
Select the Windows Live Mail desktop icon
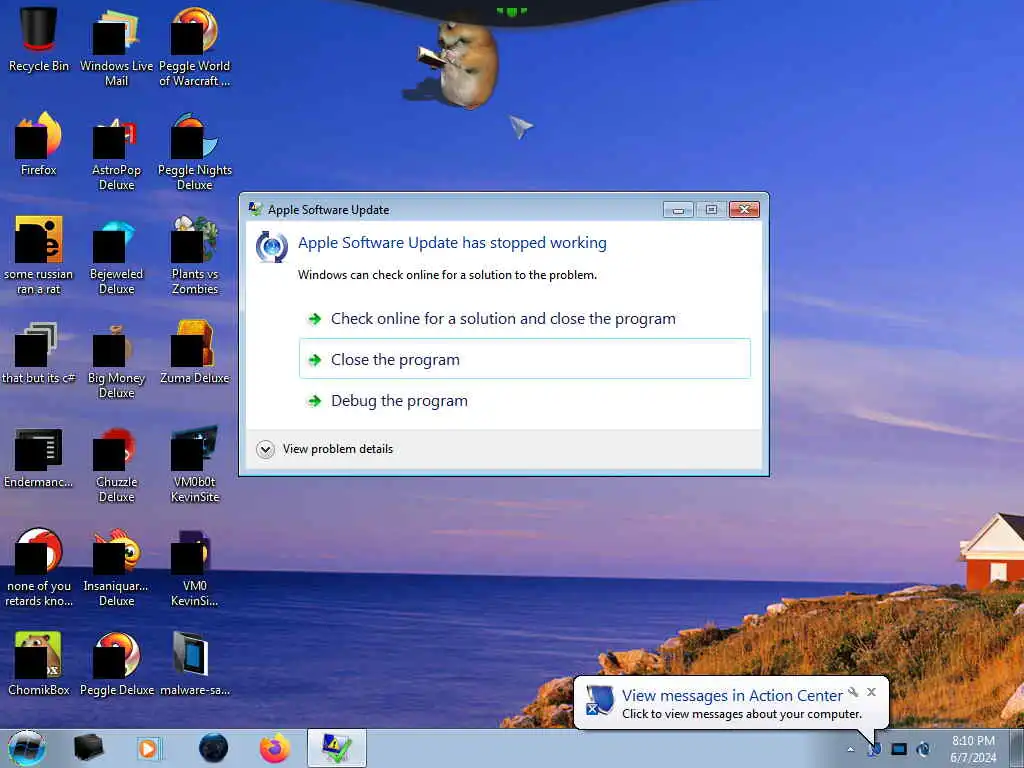pos(116,47)
